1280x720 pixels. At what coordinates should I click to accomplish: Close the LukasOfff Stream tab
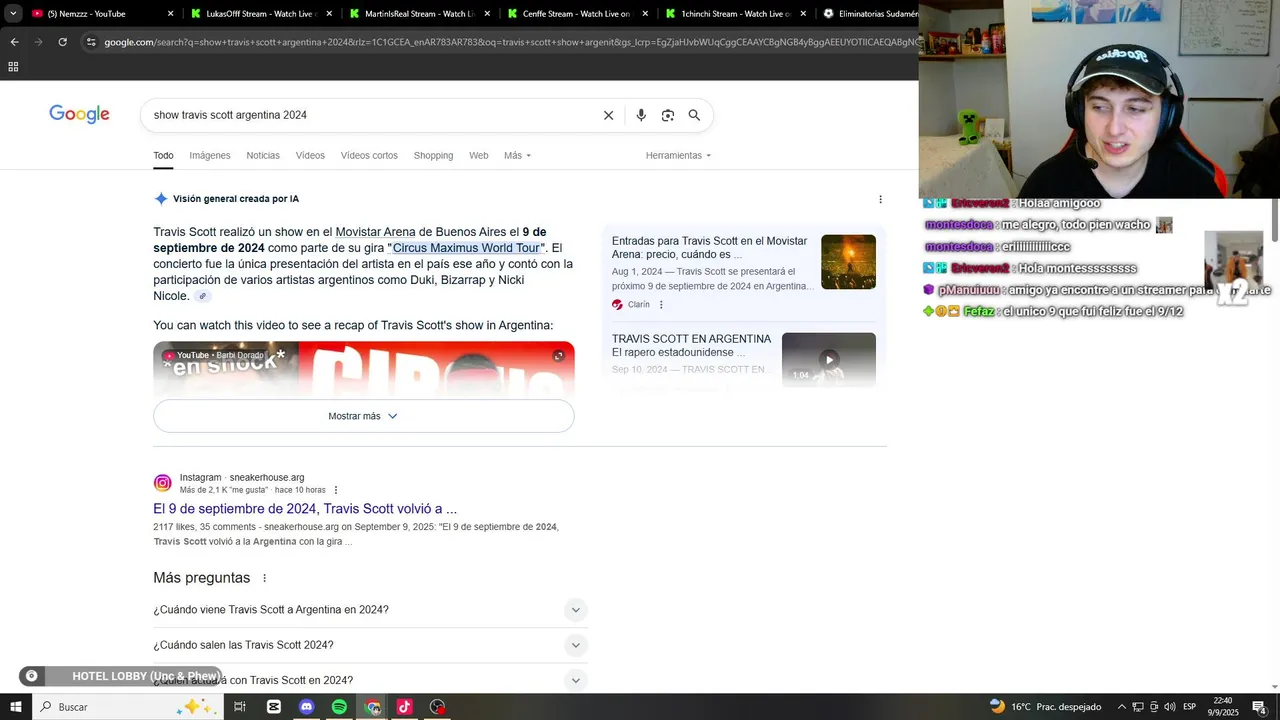[328, 14]
